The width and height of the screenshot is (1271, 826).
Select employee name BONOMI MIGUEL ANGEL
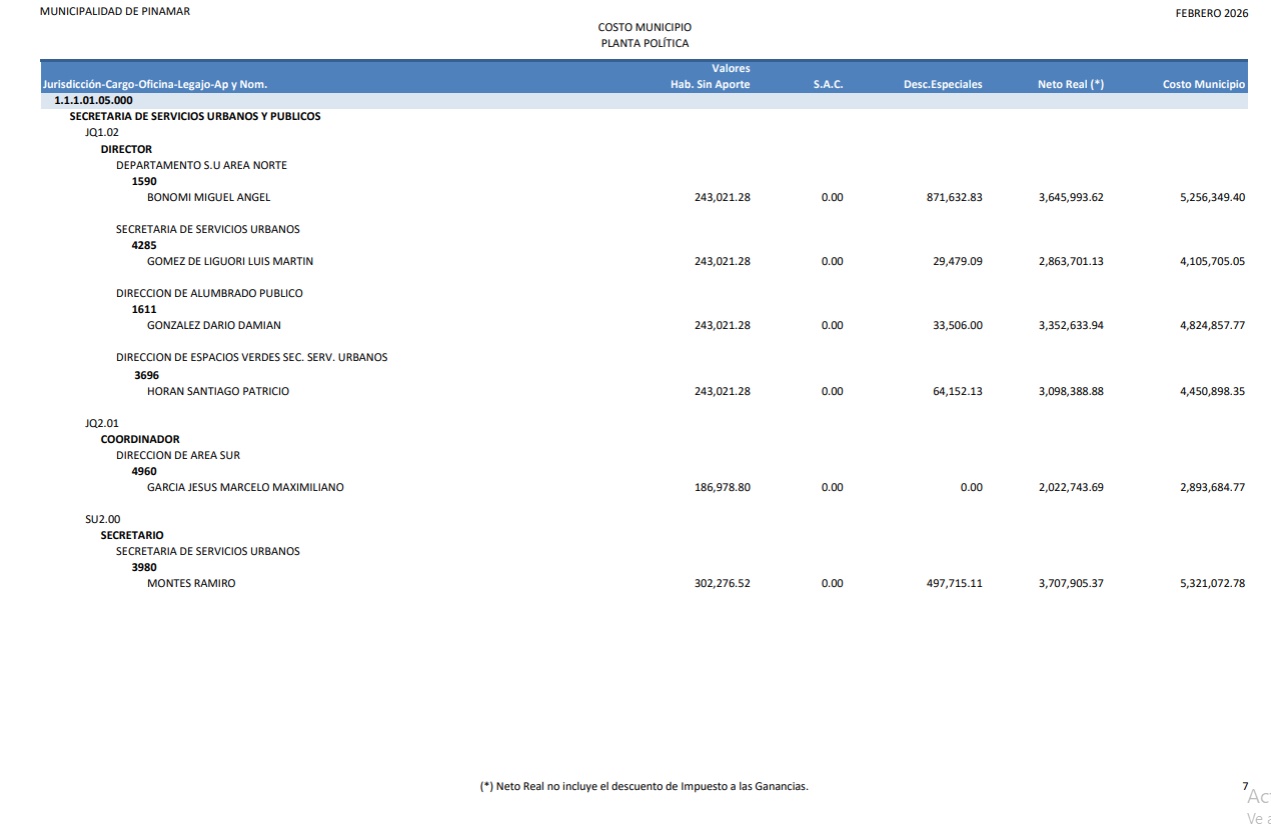[x=208, y=197]
